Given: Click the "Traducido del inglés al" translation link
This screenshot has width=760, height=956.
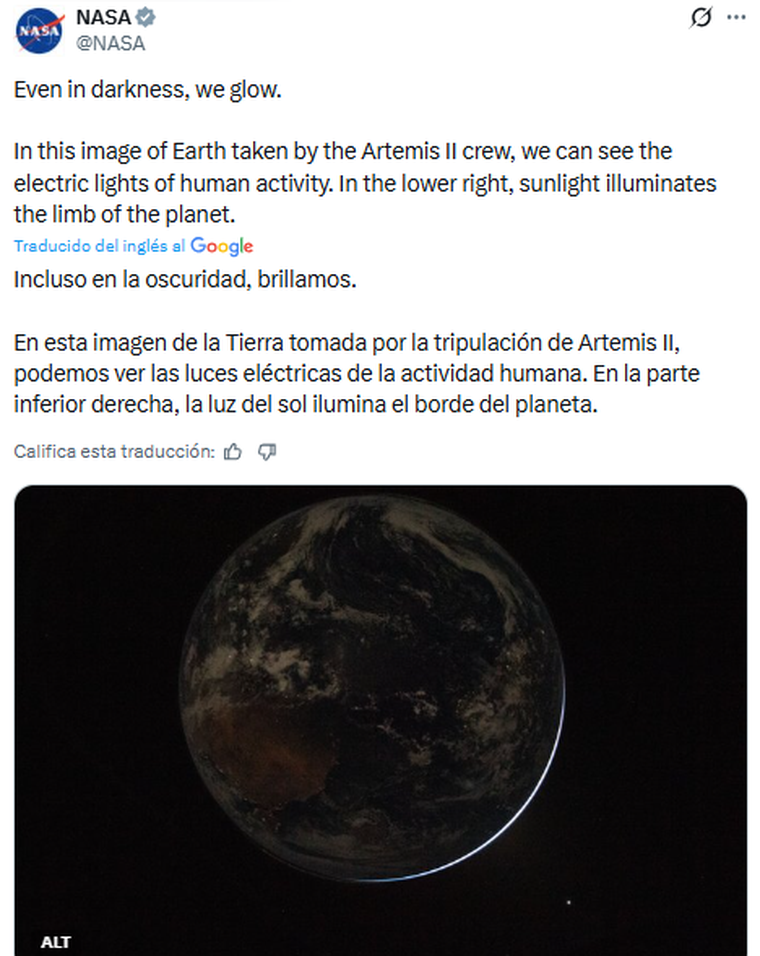Looking at the screenshot, I should point(100,246).
